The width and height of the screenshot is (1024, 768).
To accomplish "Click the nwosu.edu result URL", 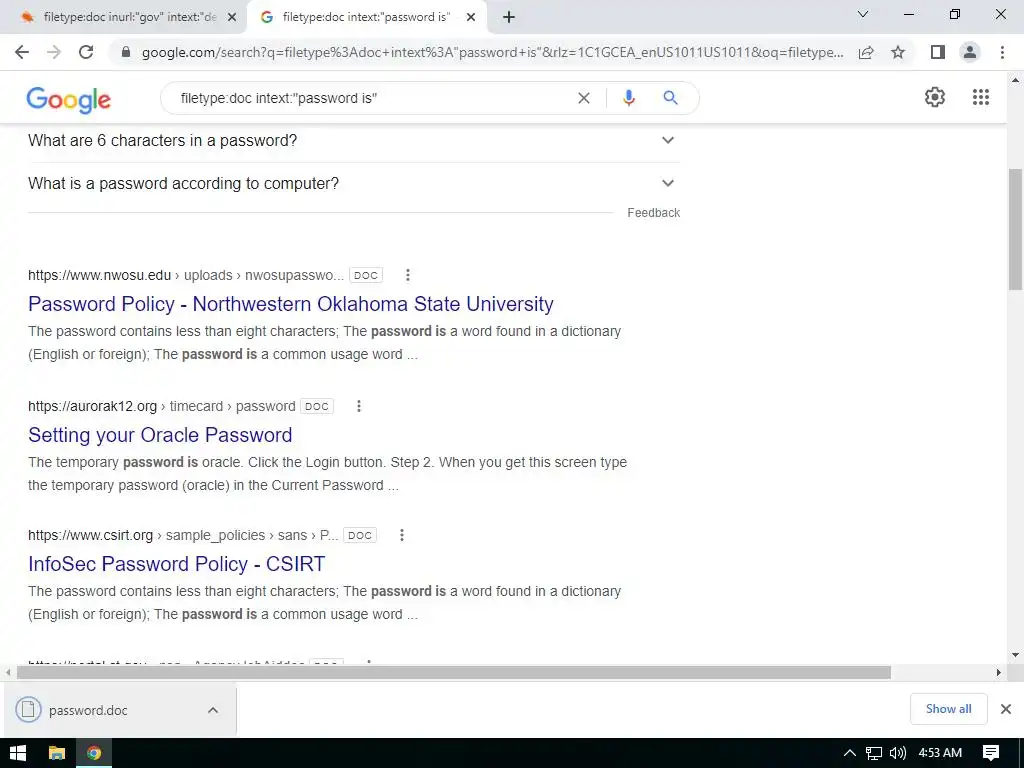I will click(185, 275).
